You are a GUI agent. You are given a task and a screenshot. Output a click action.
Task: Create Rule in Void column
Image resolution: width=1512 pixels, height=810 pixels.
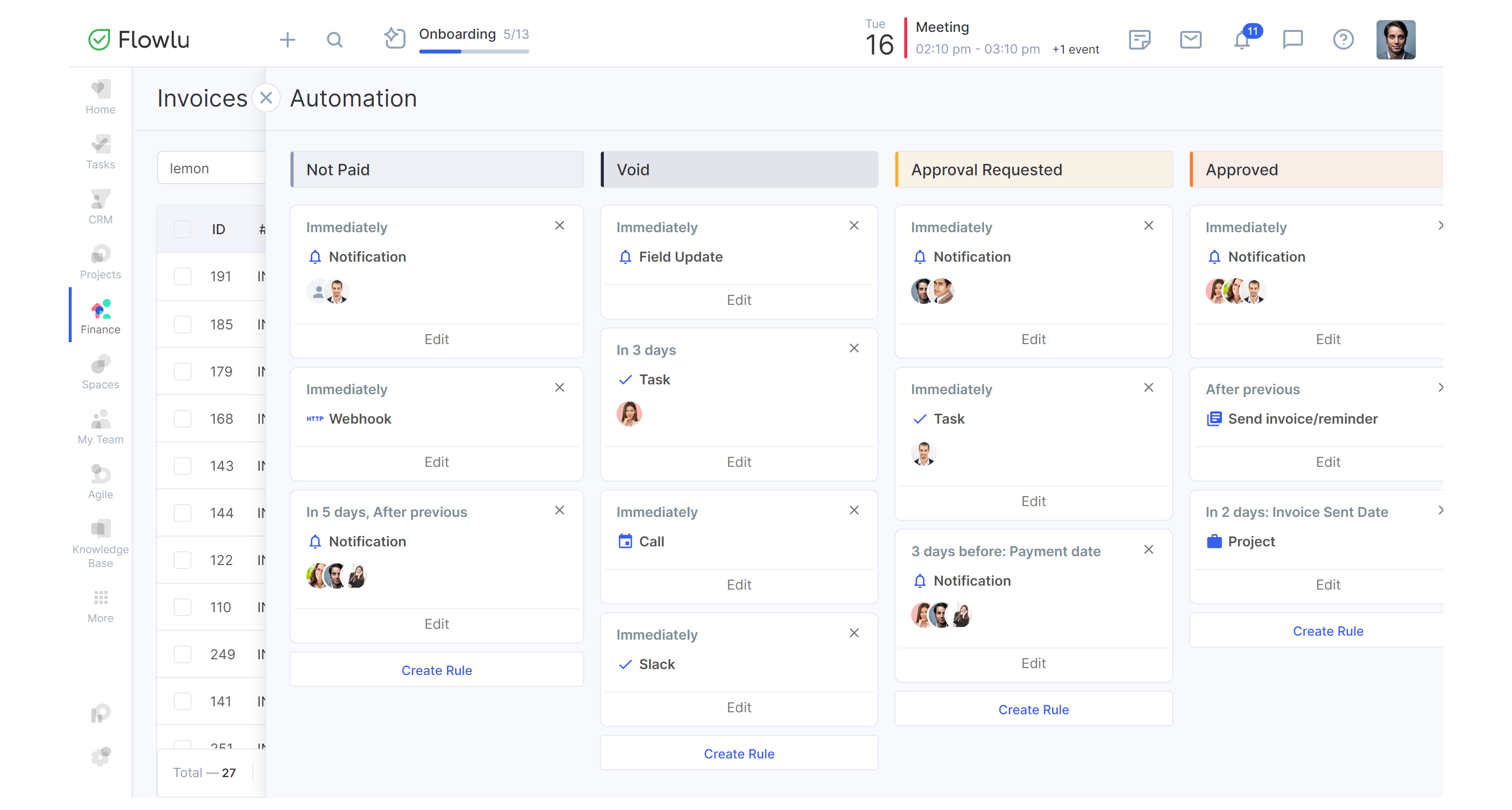click(x=740, y=753)
